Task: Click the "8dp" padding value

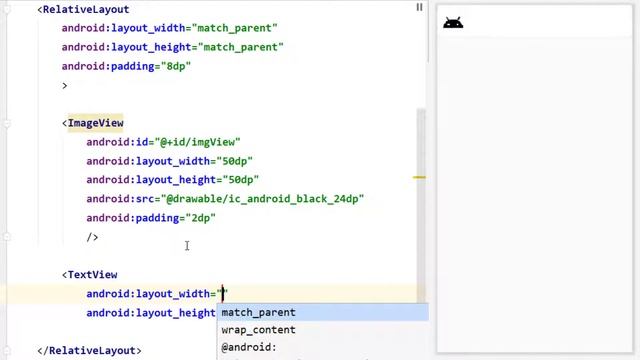Action: (176, 66)
